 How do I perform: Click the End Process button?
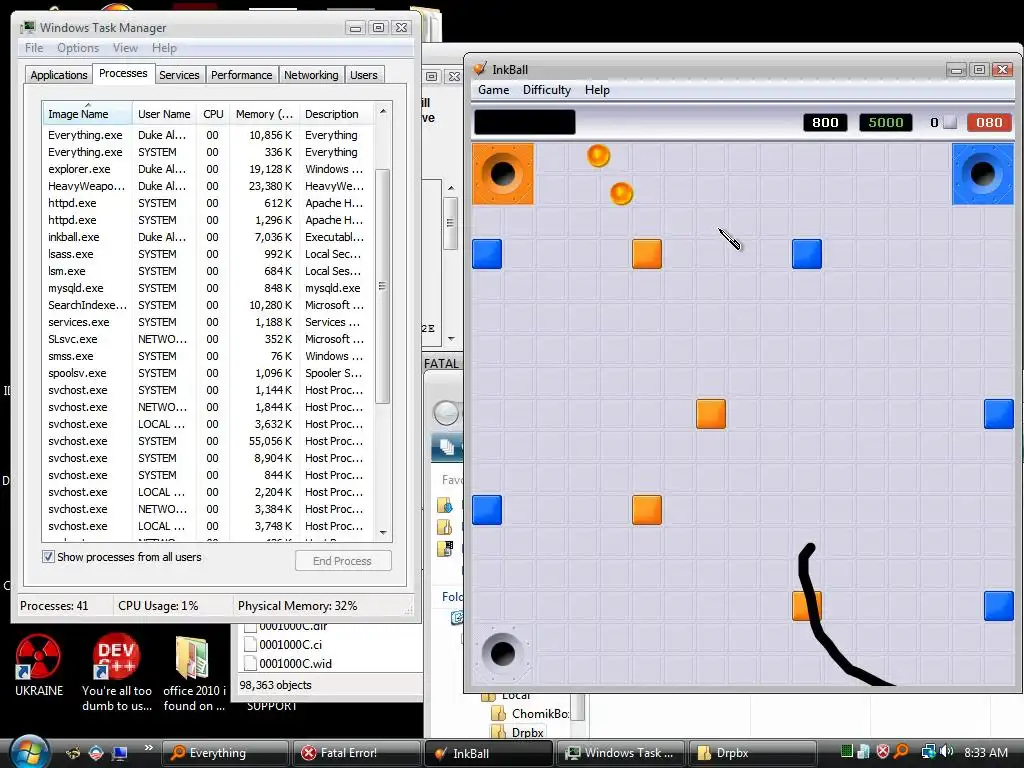click(x=343, y=561)
